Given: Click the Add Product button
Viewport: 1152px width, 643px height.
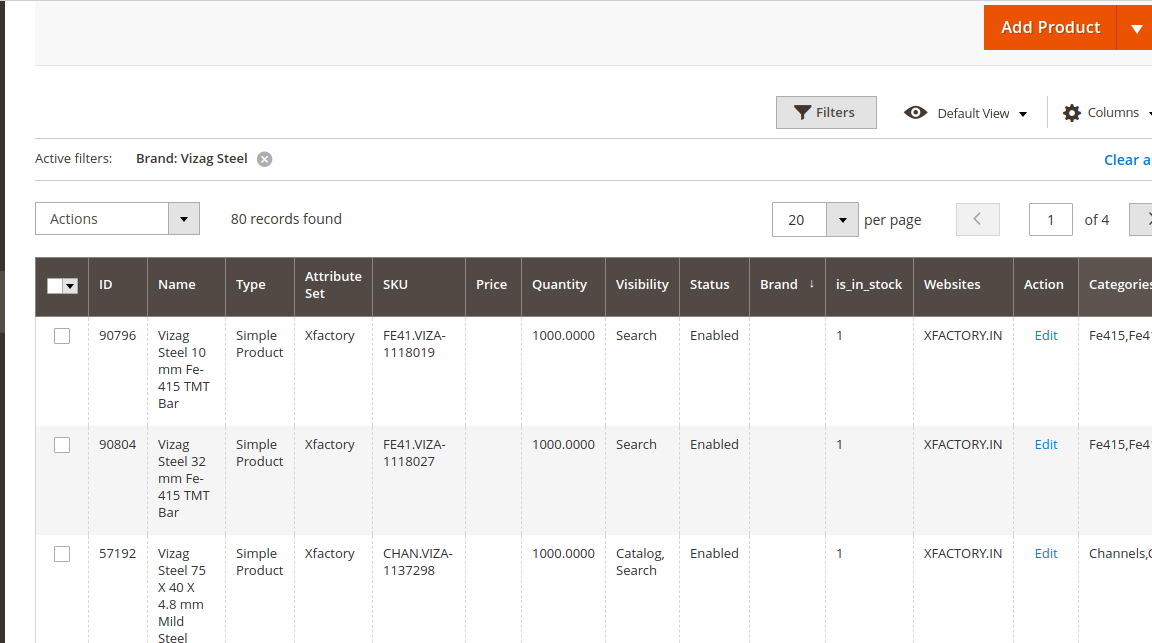Looking at the screenshot, I should point(1050,28).
